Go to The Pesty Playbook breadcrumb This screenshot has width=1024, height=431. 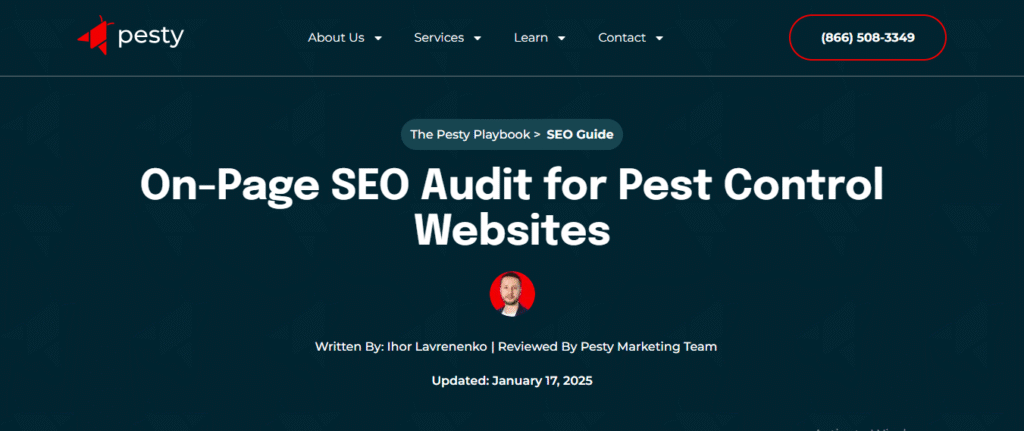tap(470, 135)
